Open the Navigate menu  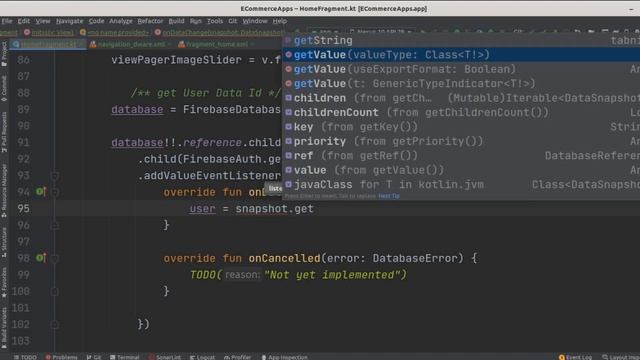pos(69,21)
